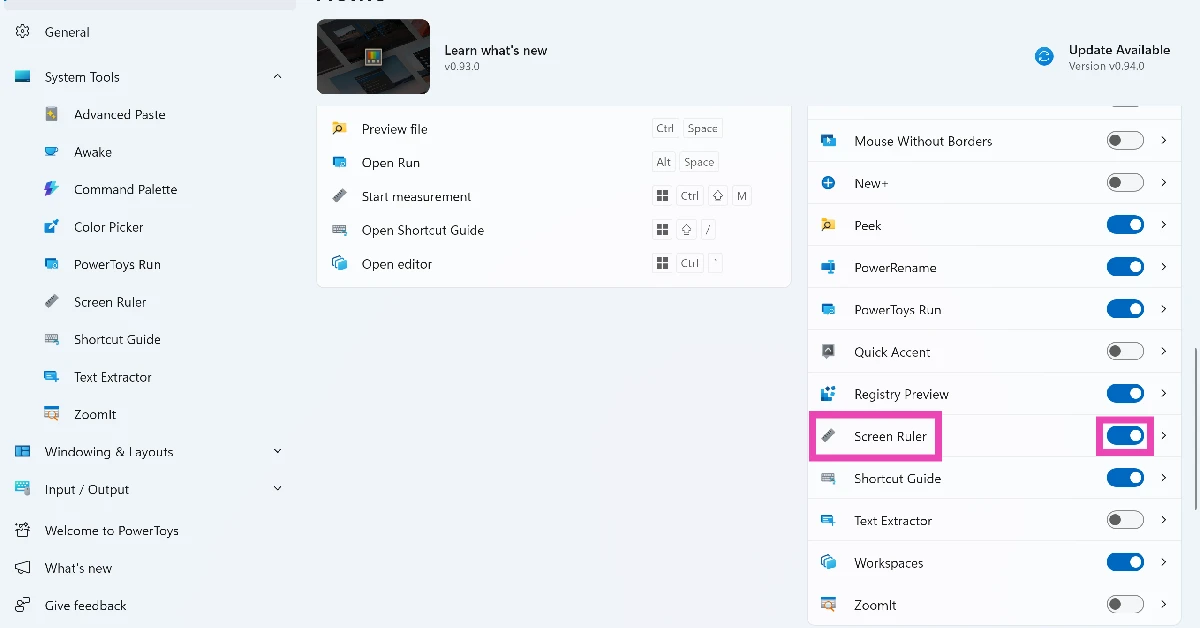Screen dimensions: 1200x628
Task: Disable the Shortcut Guide toggle
Action: click(1125, 478)
